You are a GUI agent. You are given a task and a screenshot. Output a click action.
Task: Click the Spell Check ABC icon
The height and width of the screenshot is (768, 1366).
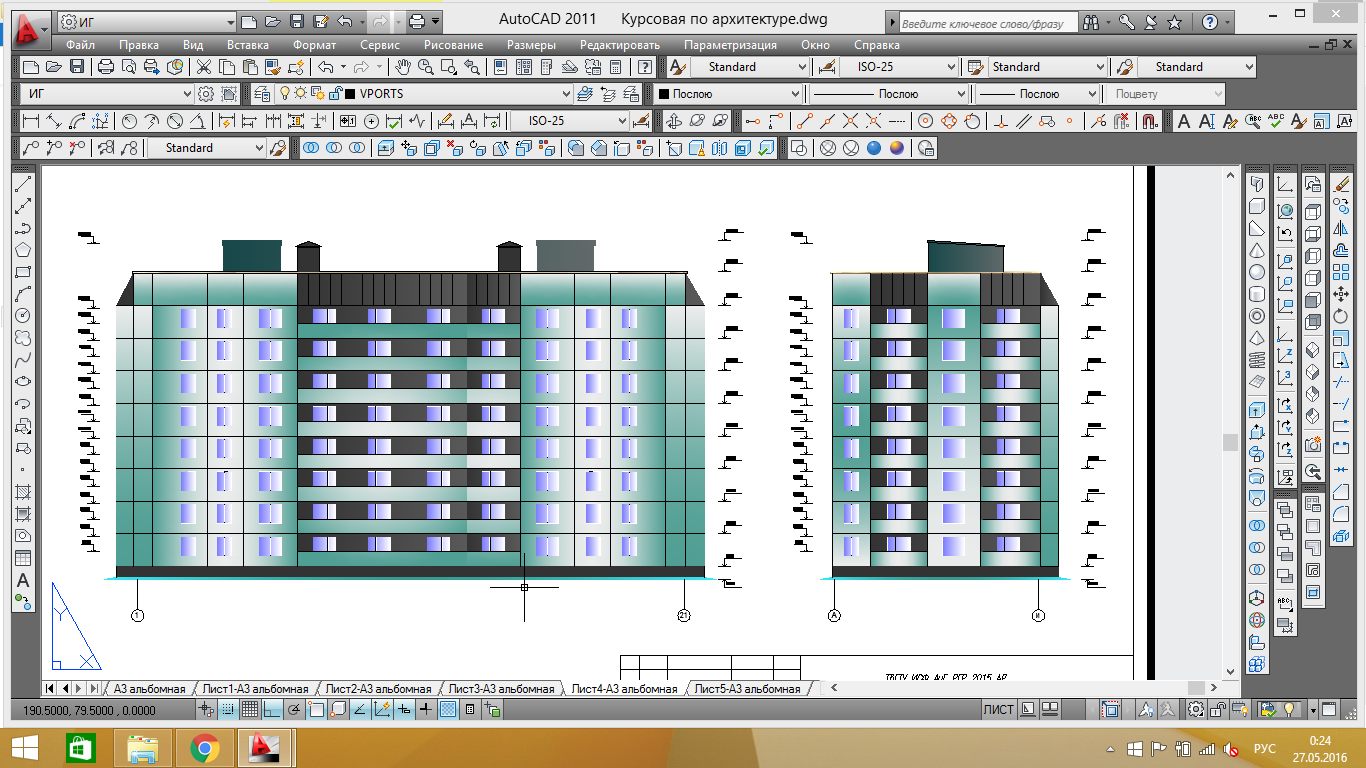click(x=1275, y=121)
